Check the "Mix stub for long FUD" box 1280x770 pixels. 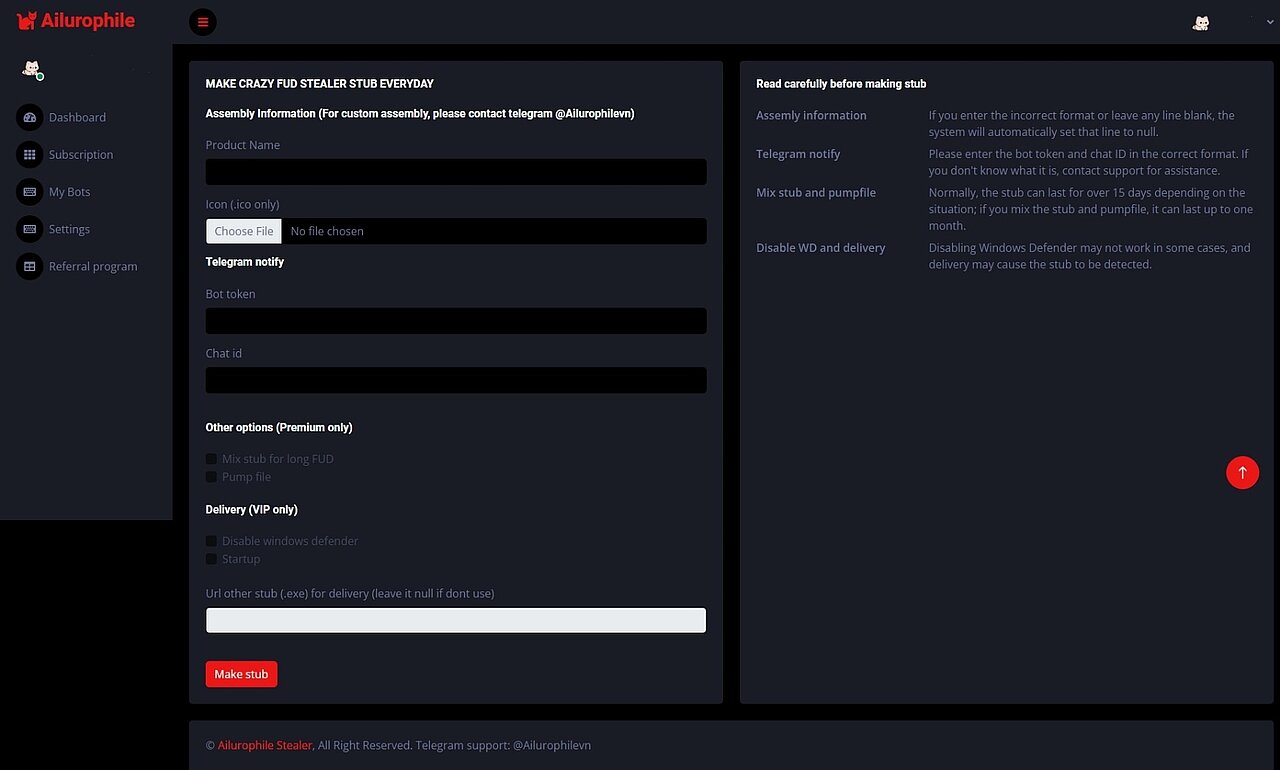(x=211, y=459)
